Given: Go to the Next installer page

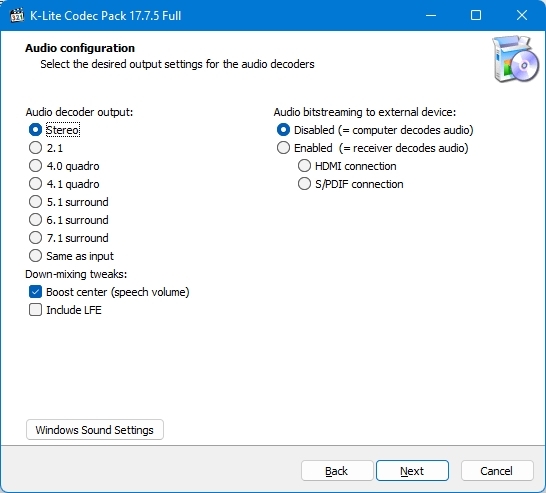Looking at the screenshot, I should click(x=412, y=471).
